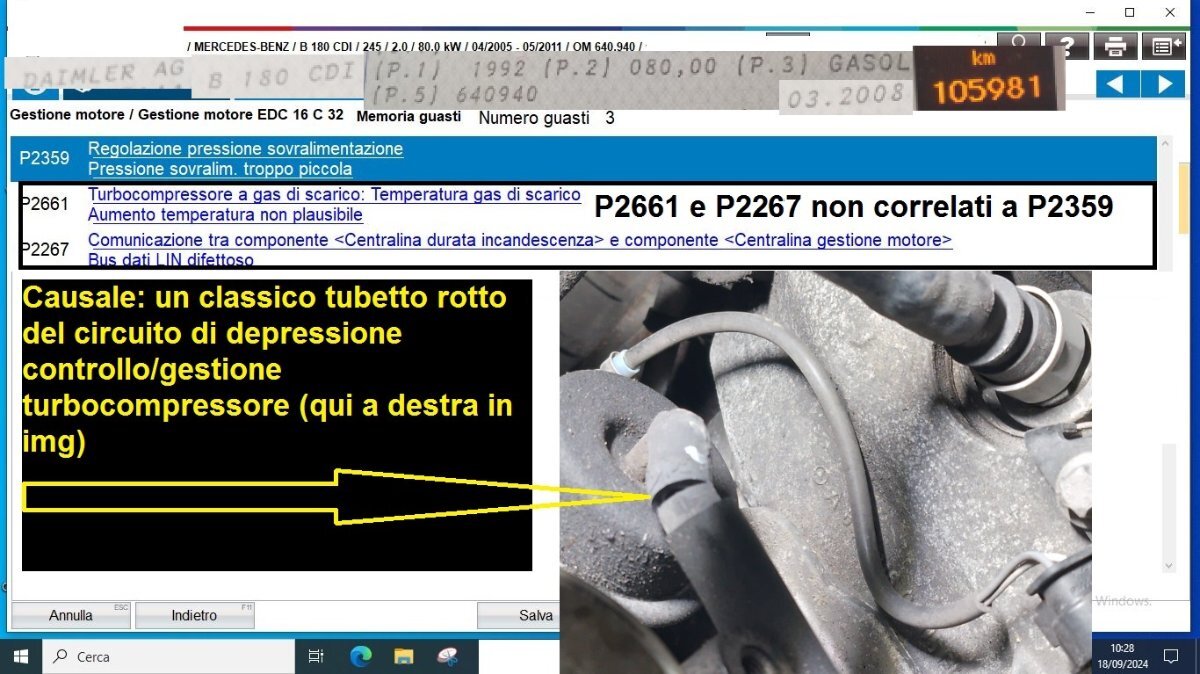Print the fault memory report
This screenshot has height=674, width=1200.
coord(1115,46)
